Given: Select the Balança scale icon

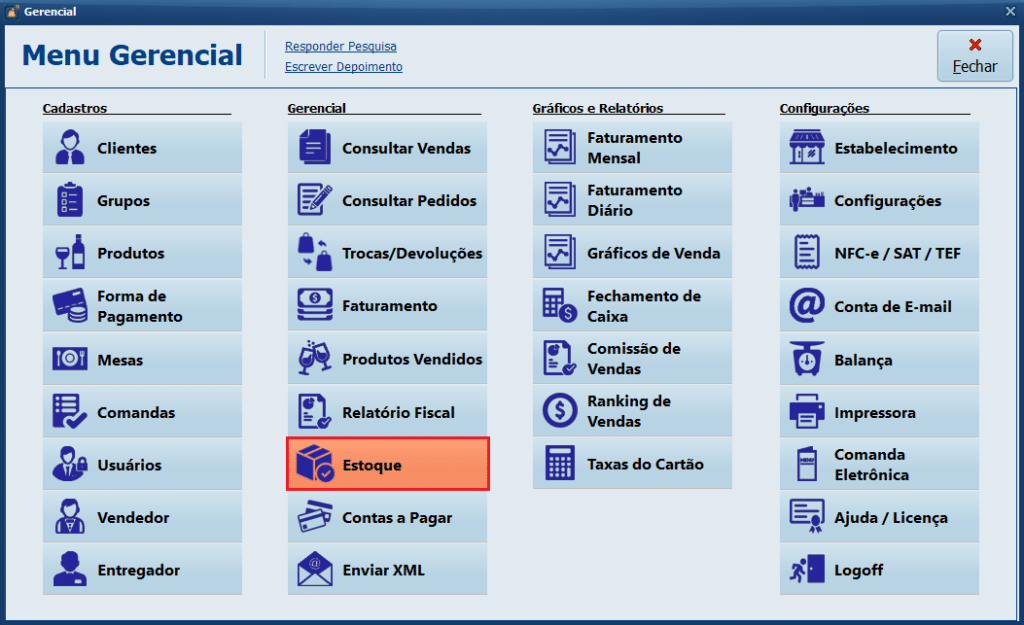Looking at the screenshot, I should coord(807,359).
